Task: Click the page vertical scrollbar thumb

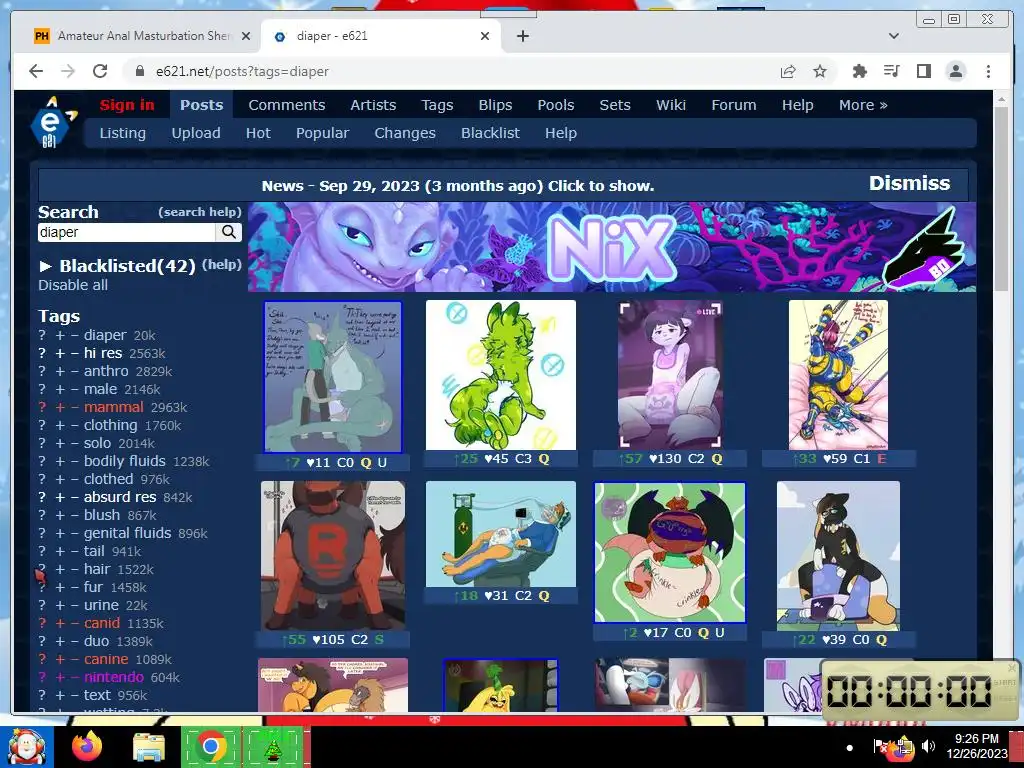Action: tap(1001, 199)
